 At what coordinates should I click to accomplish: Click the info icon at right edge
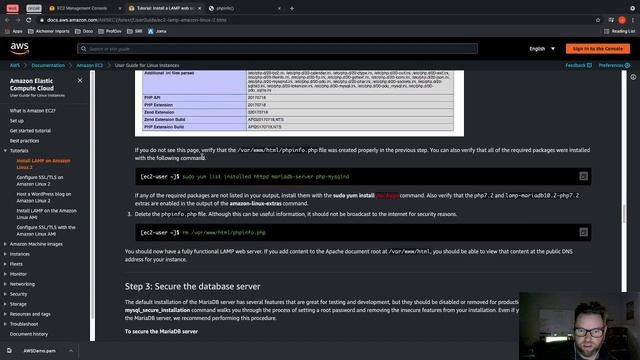633,77
